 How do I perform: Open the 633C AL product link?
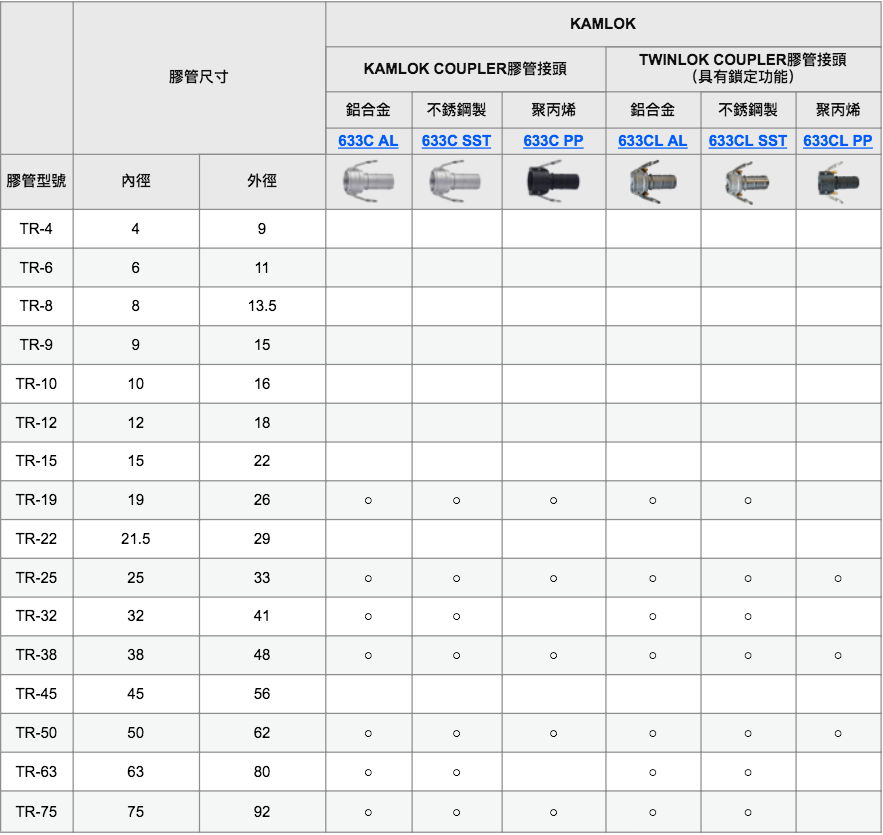coord(368,141)
